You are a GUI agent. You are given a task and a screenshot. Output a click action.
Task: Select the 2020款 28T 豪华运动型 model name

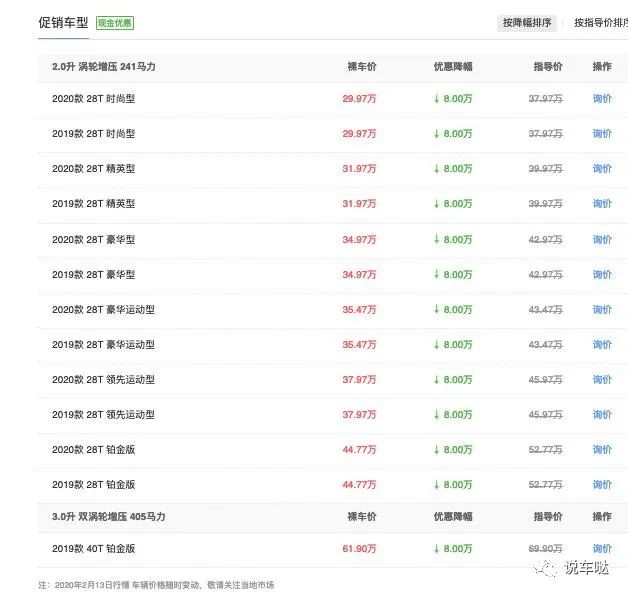click(x=103, y=310)
